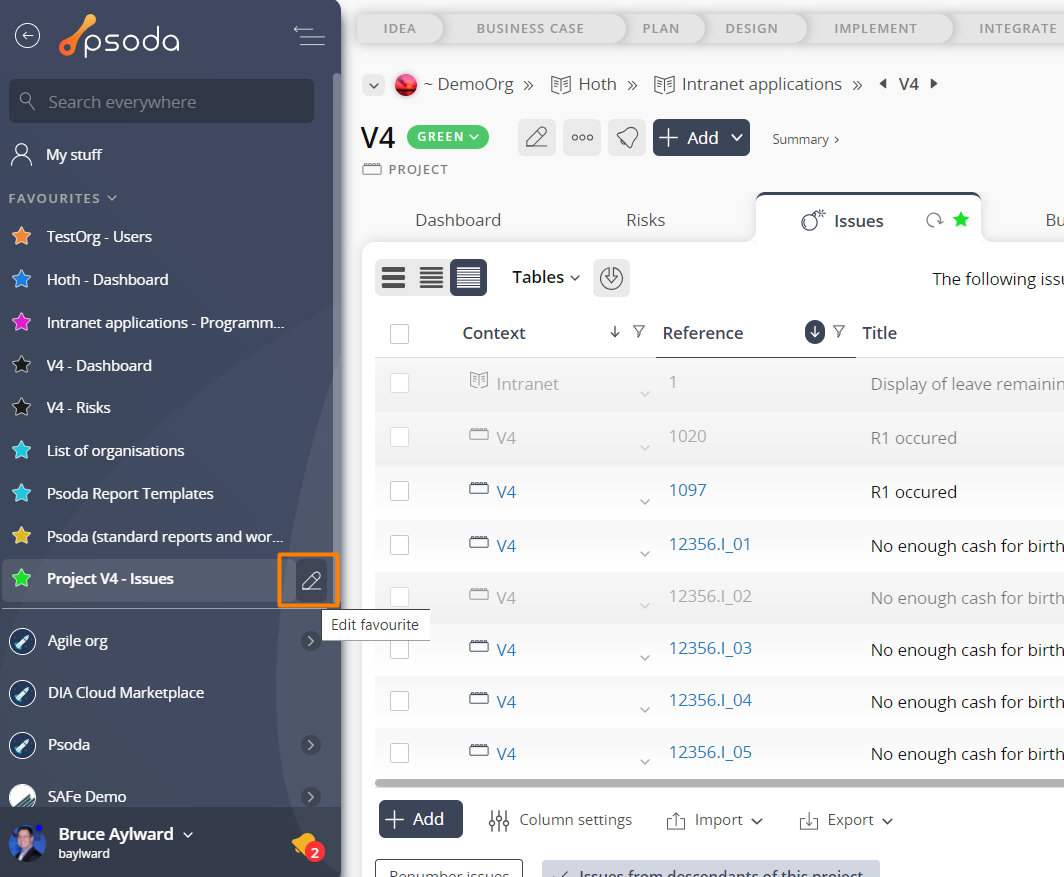Open the more actions ellipsis button
Image resolution: width=1064 pixels, height=877 pixels.
pos(582,138)
